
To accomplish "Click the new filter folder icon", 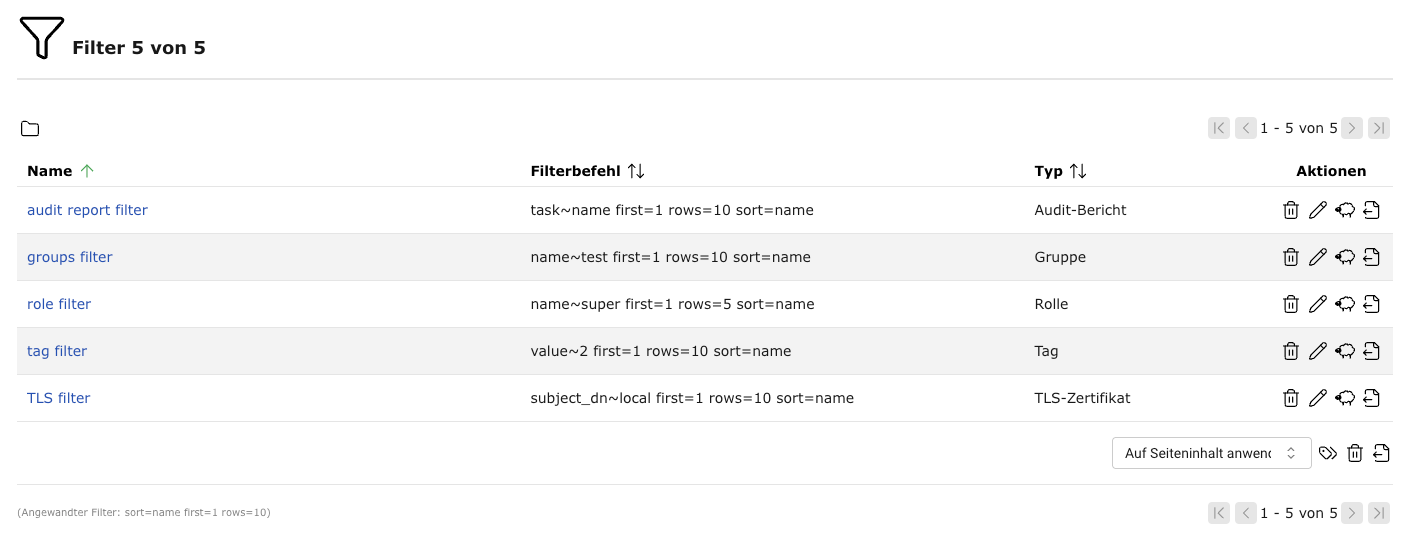I will coord(30,129).
